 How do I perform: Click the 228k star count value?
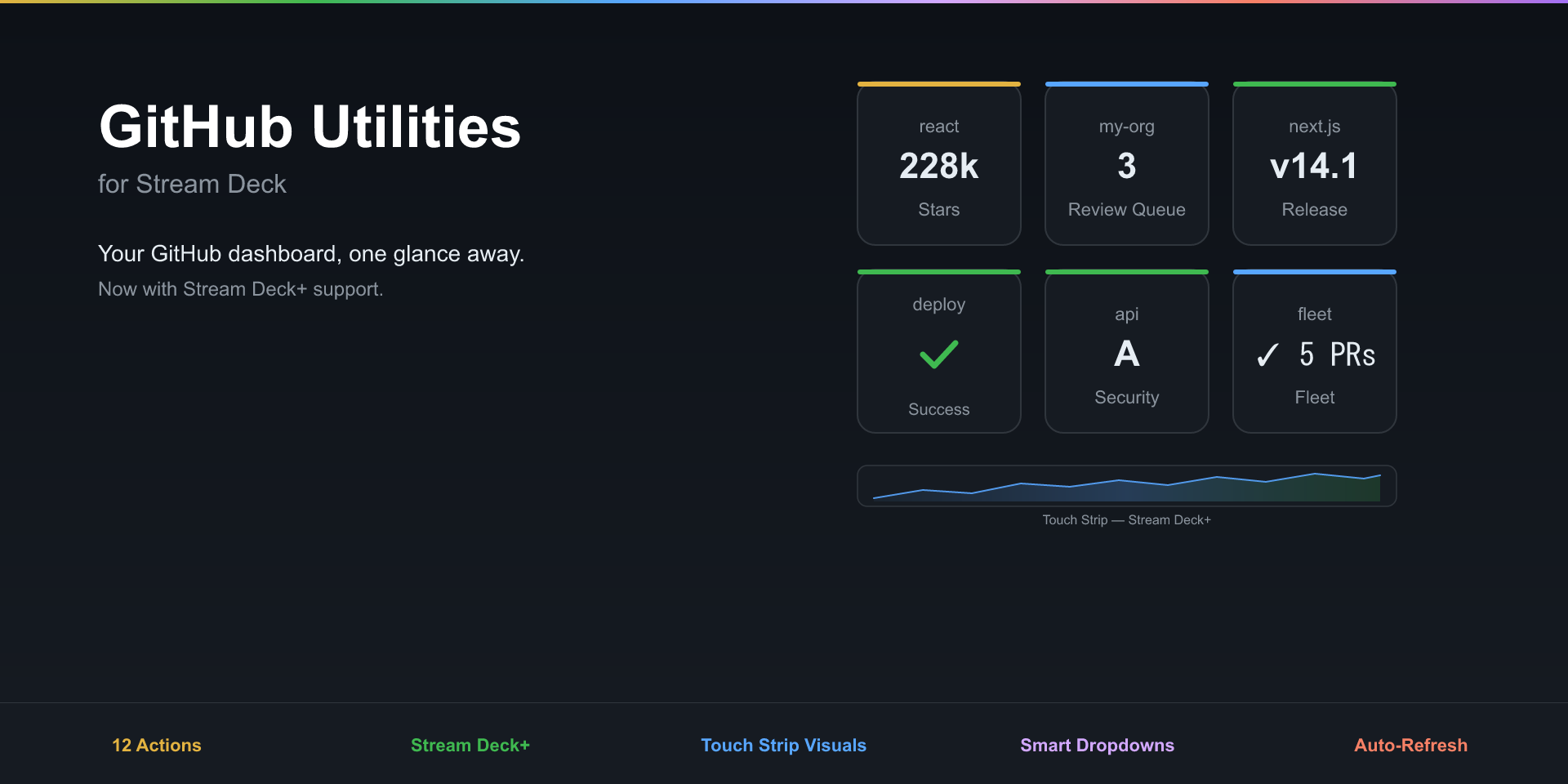pyautogui.click(x=939, y=166)
